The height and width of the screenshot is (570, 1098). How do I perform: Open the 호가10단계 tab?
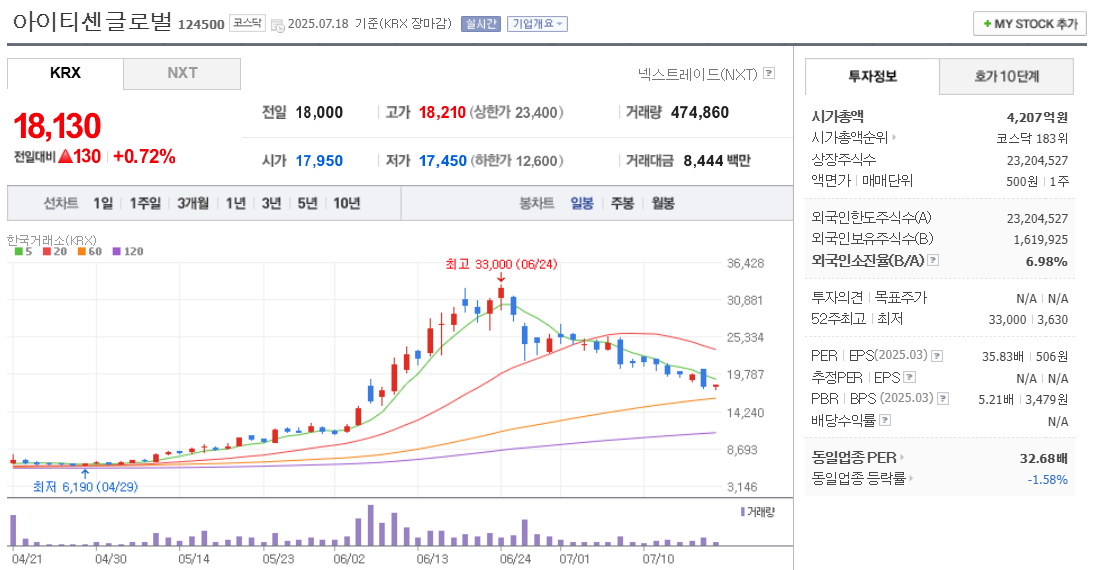pos(1006,76)
